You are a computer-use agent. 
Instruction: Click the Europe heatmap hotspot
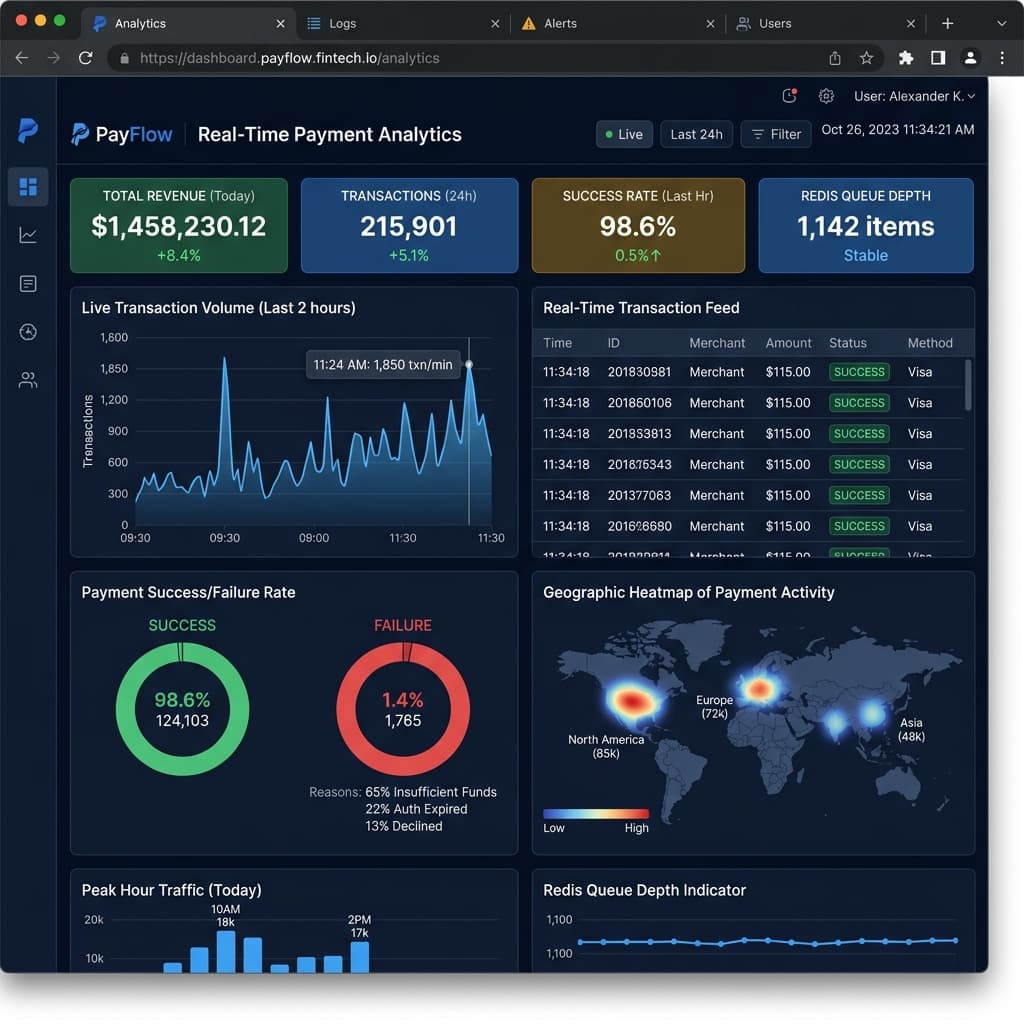(x=759, y=688)
